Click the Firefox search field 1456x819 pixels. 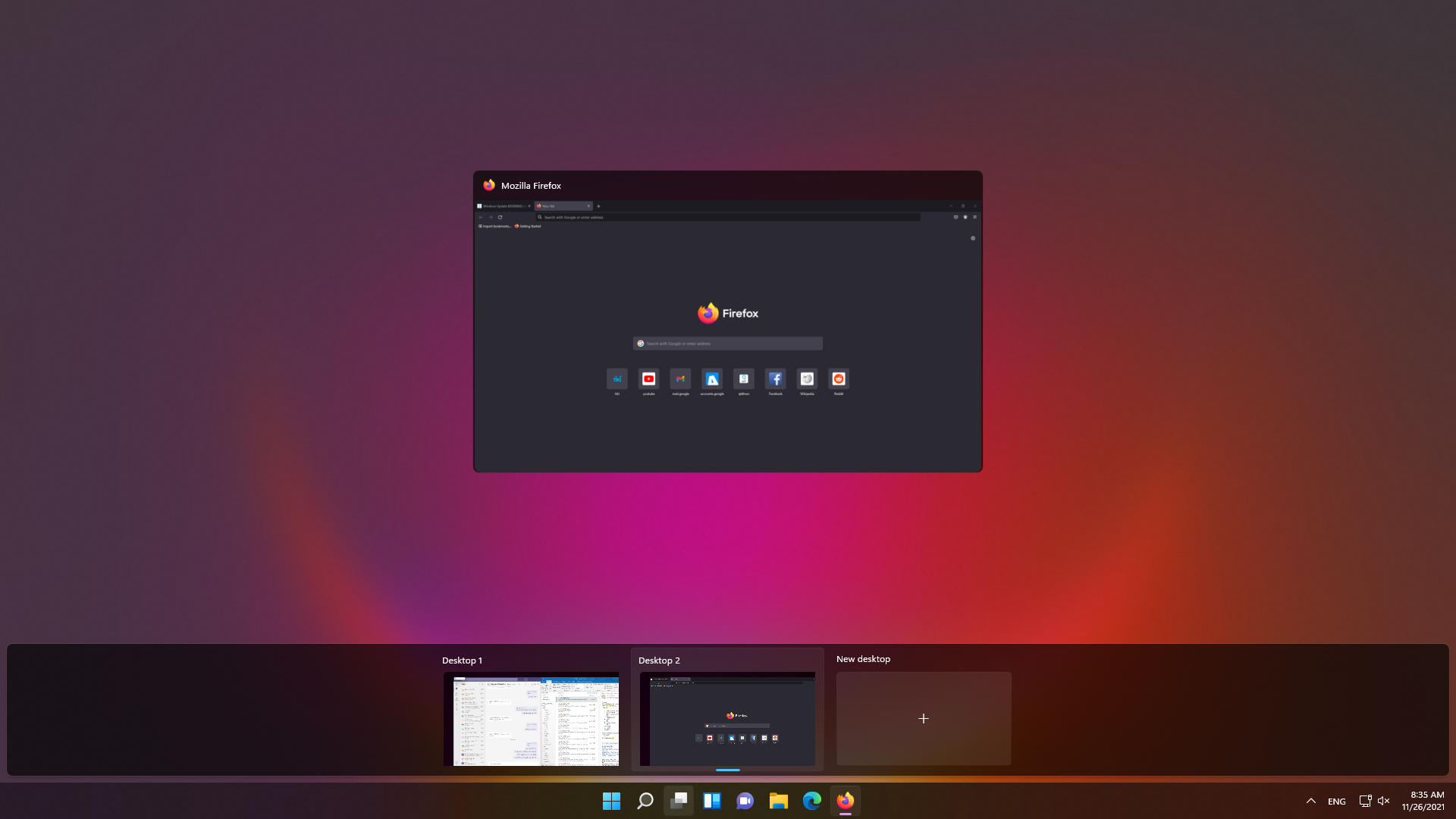click(x=727, y=343)
